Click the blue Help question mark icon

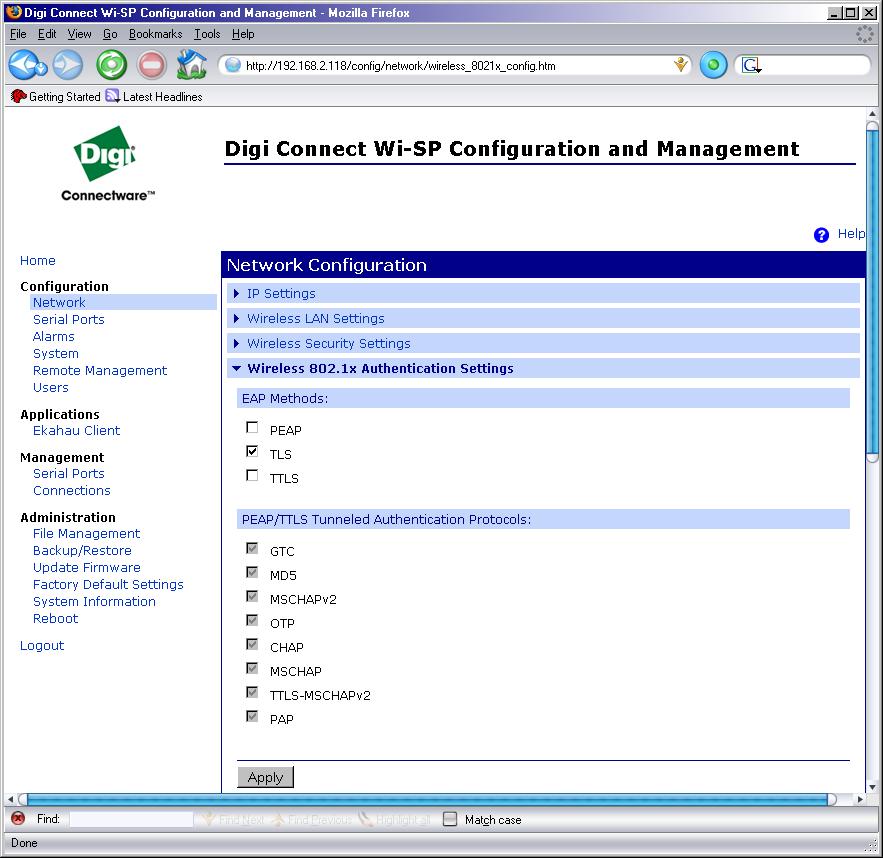[x=822, y=235]
